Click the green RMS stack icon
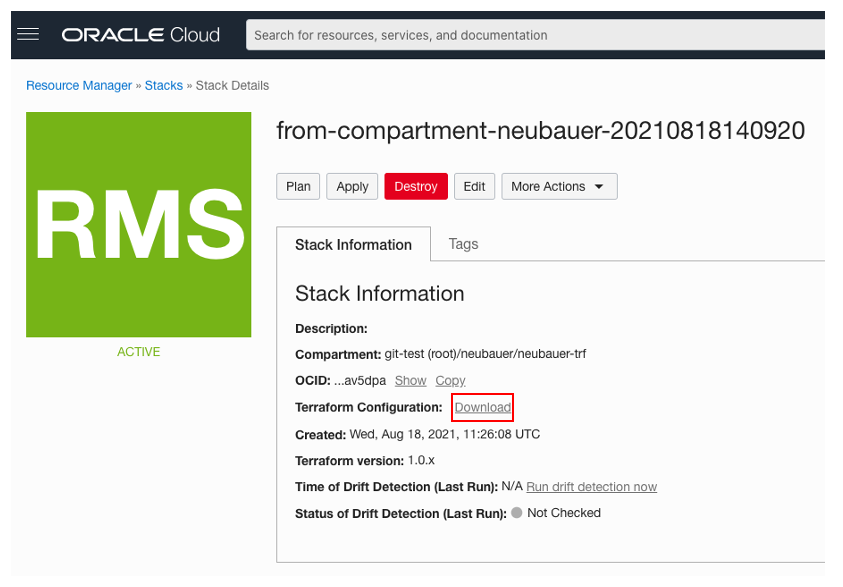This screenshot has width=843, height=587. [x=138, y=224]
